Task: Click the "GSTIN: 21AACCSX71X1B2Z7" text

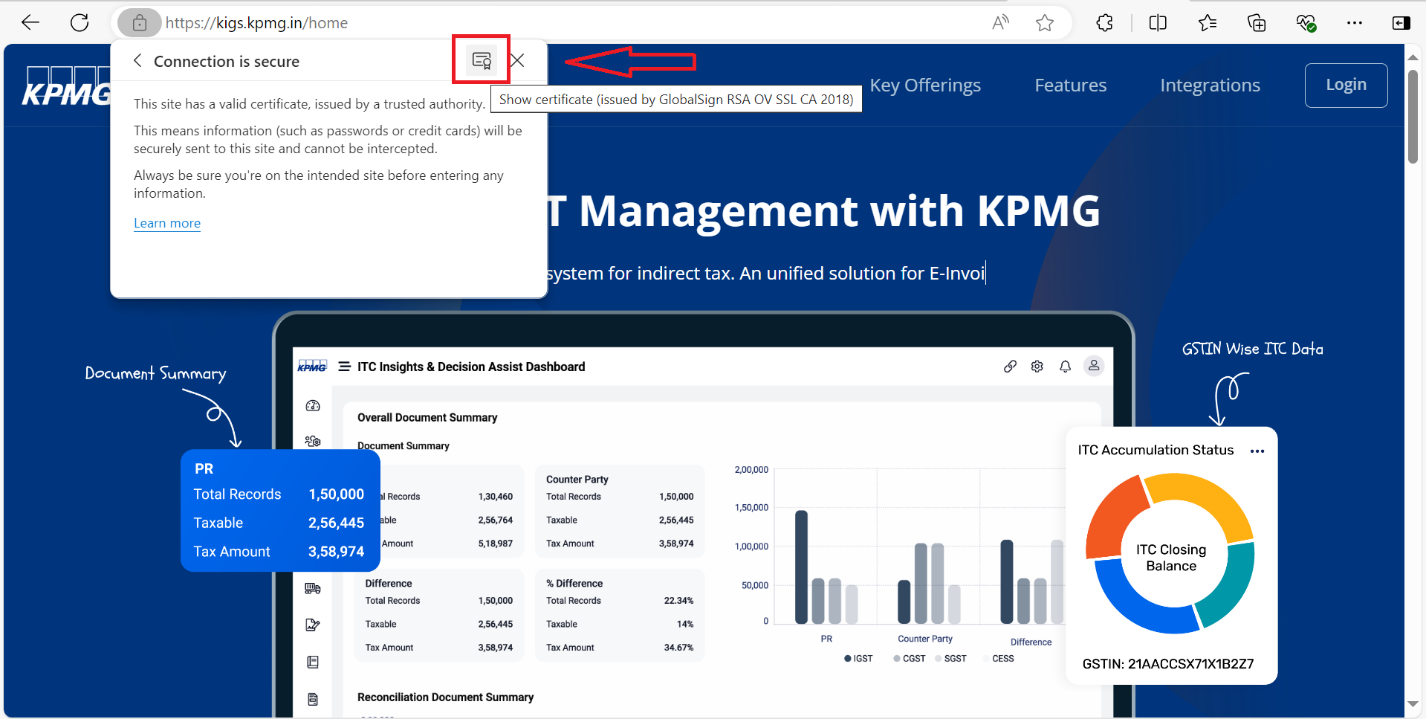Action: tap(1168, 663)
